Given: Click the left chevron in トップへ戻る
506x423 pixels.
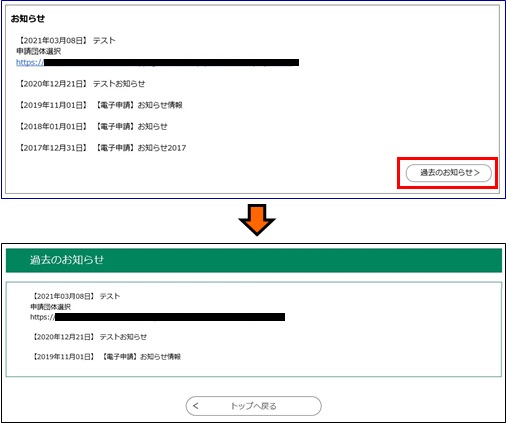Looking at the screenshot, I should 196,406.
